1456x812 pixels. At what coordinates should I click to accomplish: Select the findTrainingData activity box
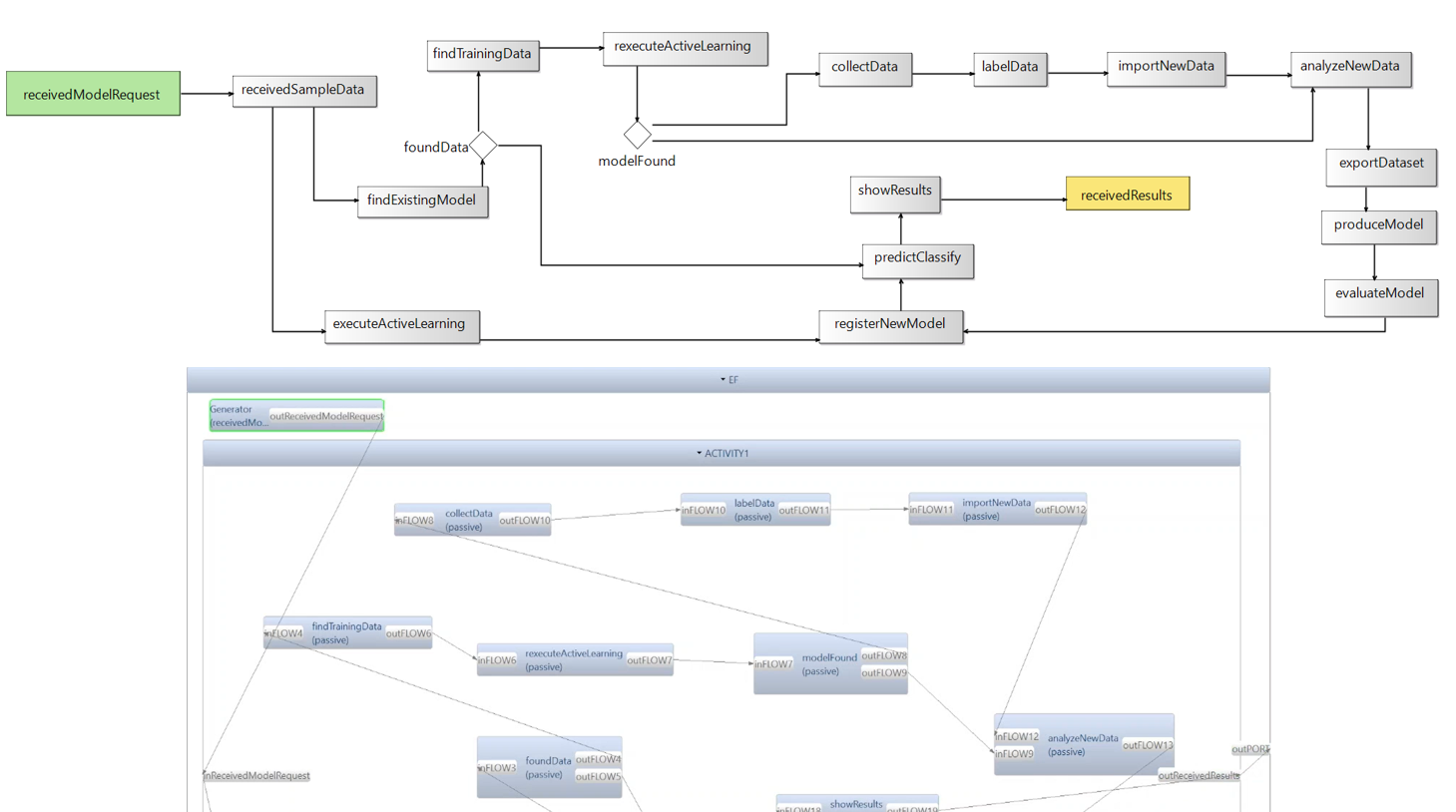482,54
